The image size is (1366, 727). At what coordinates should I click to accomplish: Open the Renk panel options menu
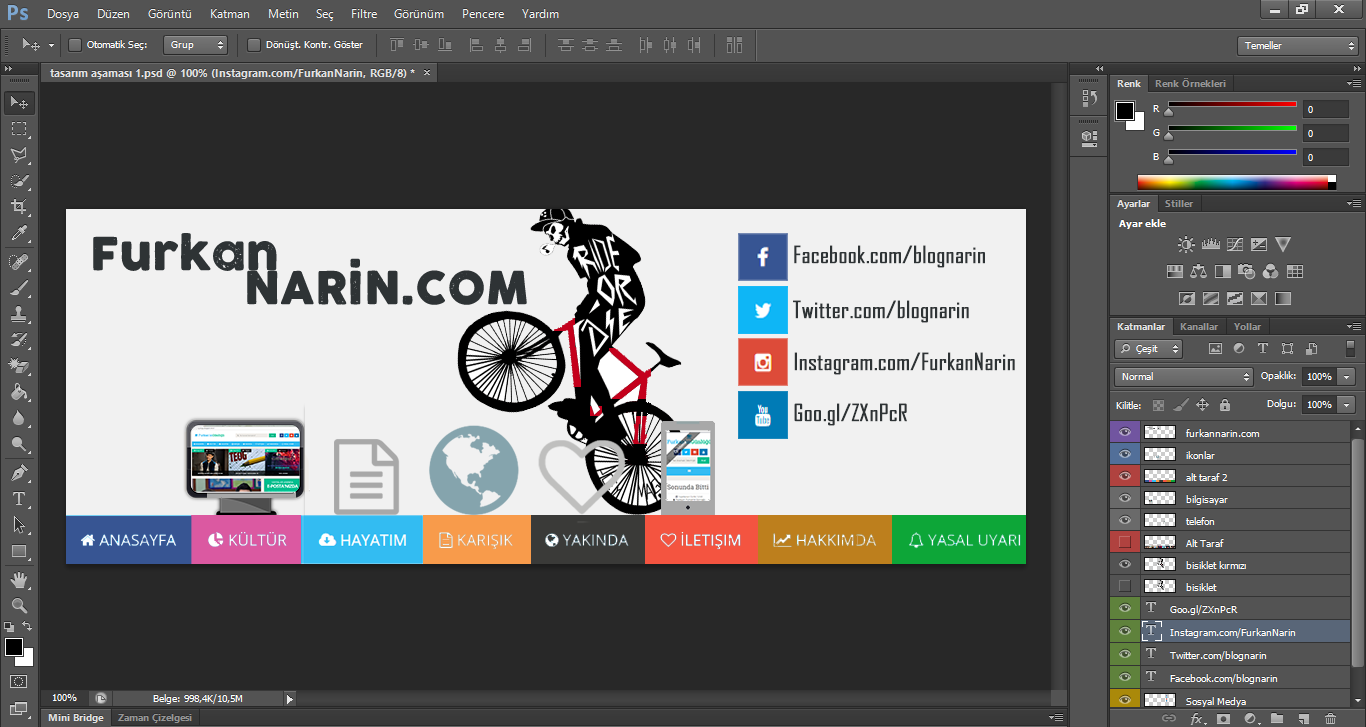pyautogui.click(x=1354, y=84)
